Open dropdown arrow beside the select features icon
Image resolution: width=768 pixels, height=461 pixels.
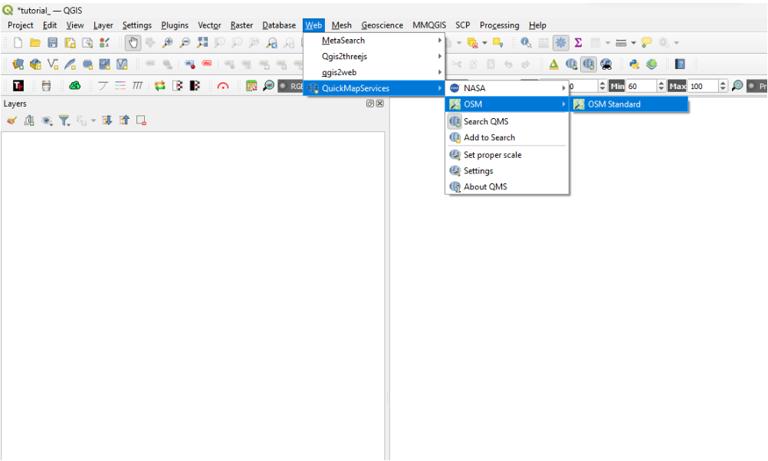point(484,43)
